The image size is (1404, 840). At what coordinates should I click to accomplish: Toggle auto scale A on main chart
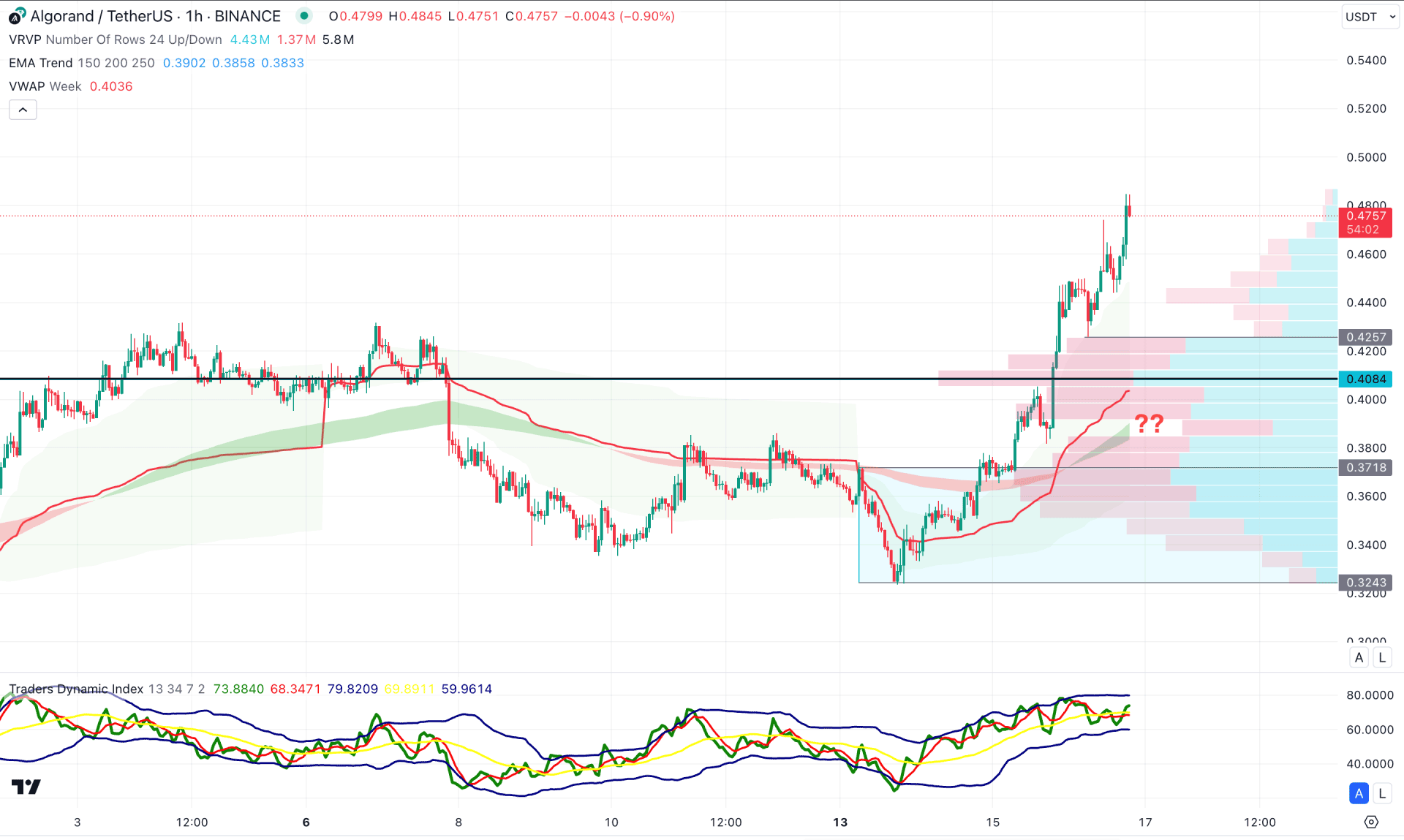[1359, 657]
